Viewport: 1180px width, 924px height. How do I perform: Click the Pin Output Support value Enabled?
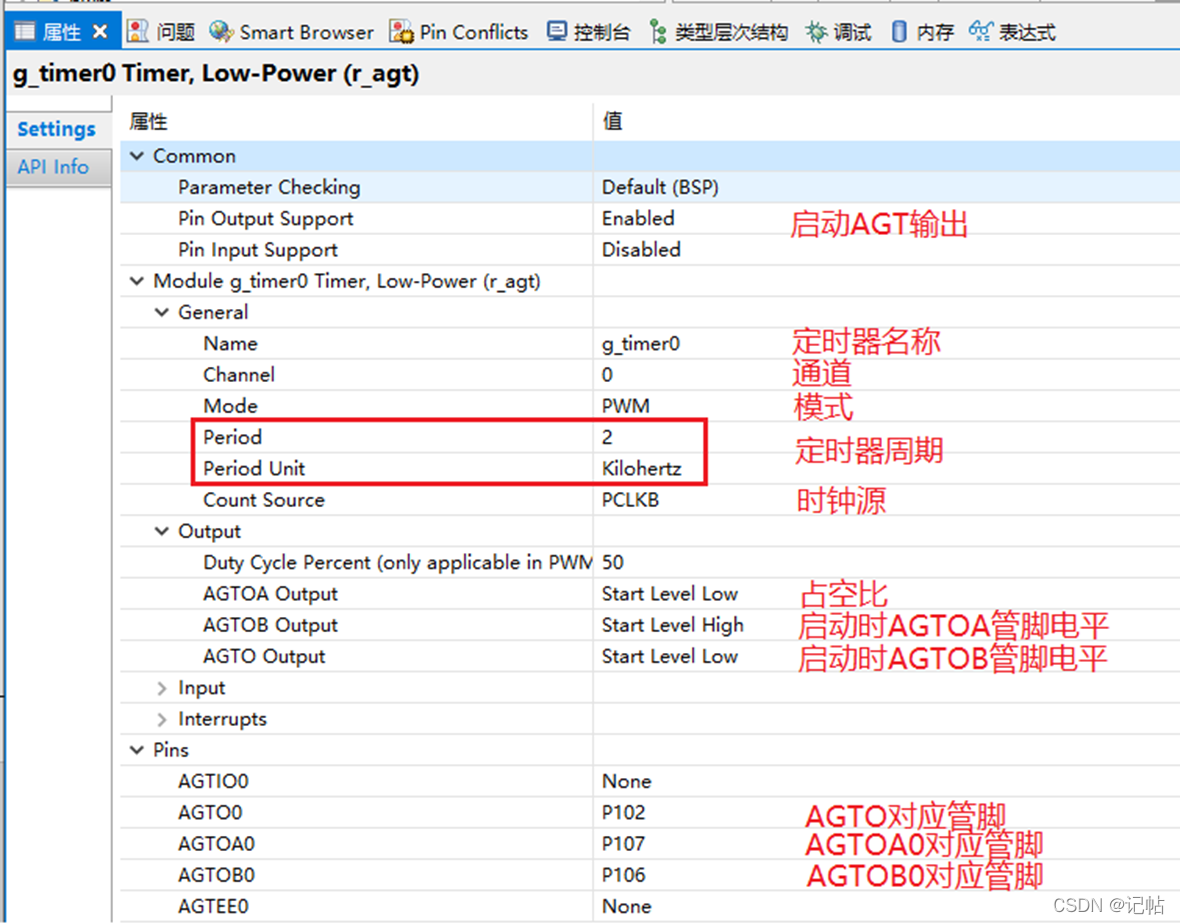pos(638,218)
